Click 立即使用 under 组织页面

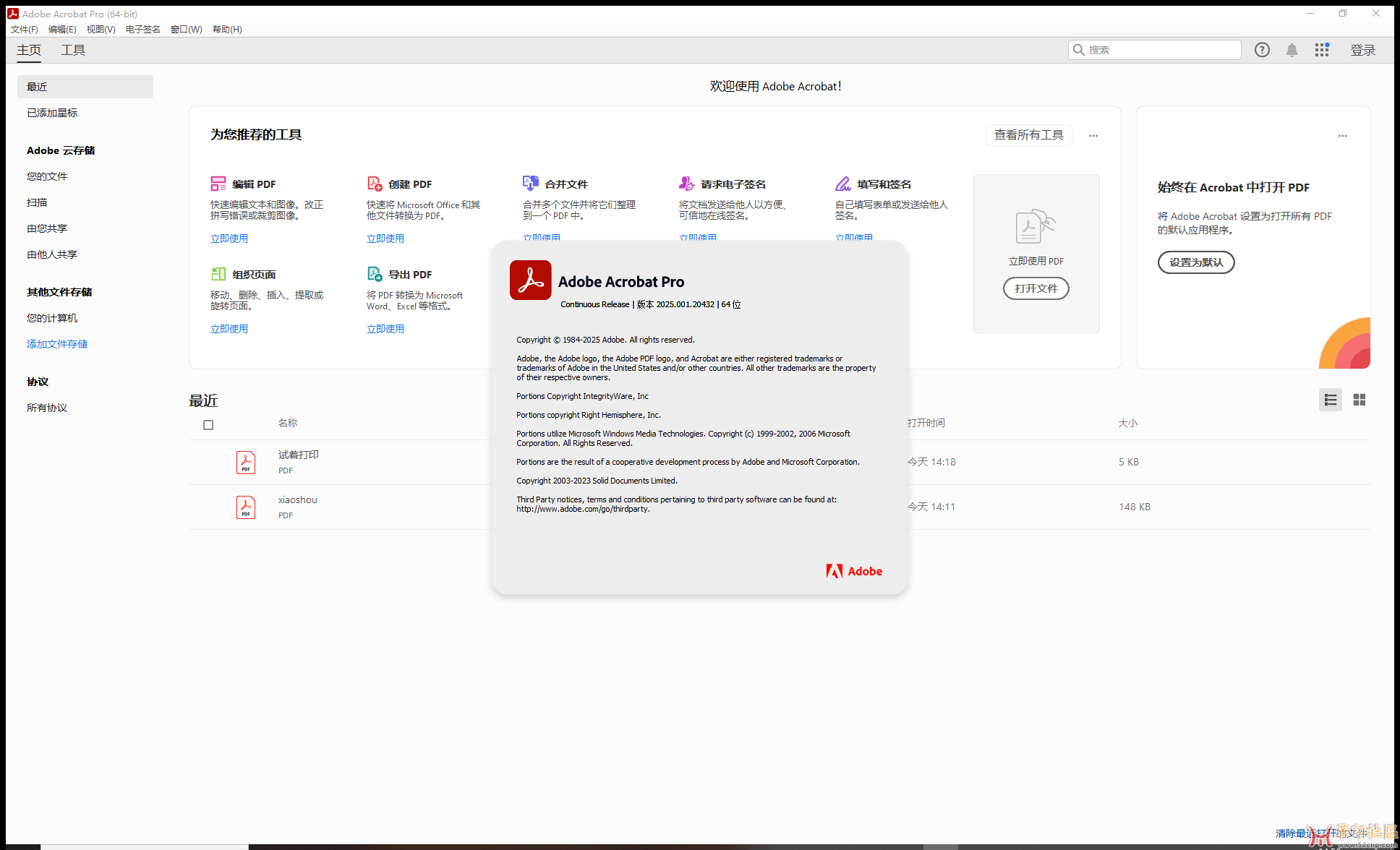tap(229, 329)
